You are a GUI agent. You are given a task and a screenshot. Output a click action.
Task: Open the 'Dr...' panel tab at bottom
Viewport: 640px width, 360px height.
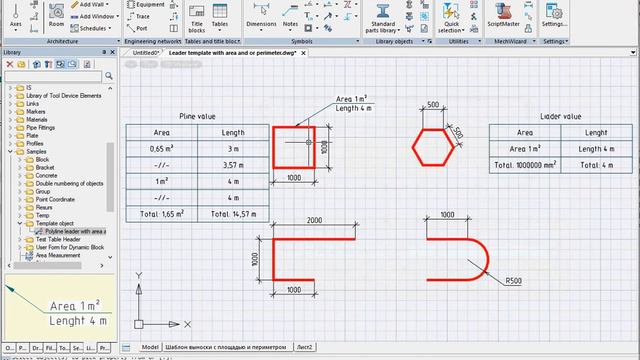[x=37, y=348]
